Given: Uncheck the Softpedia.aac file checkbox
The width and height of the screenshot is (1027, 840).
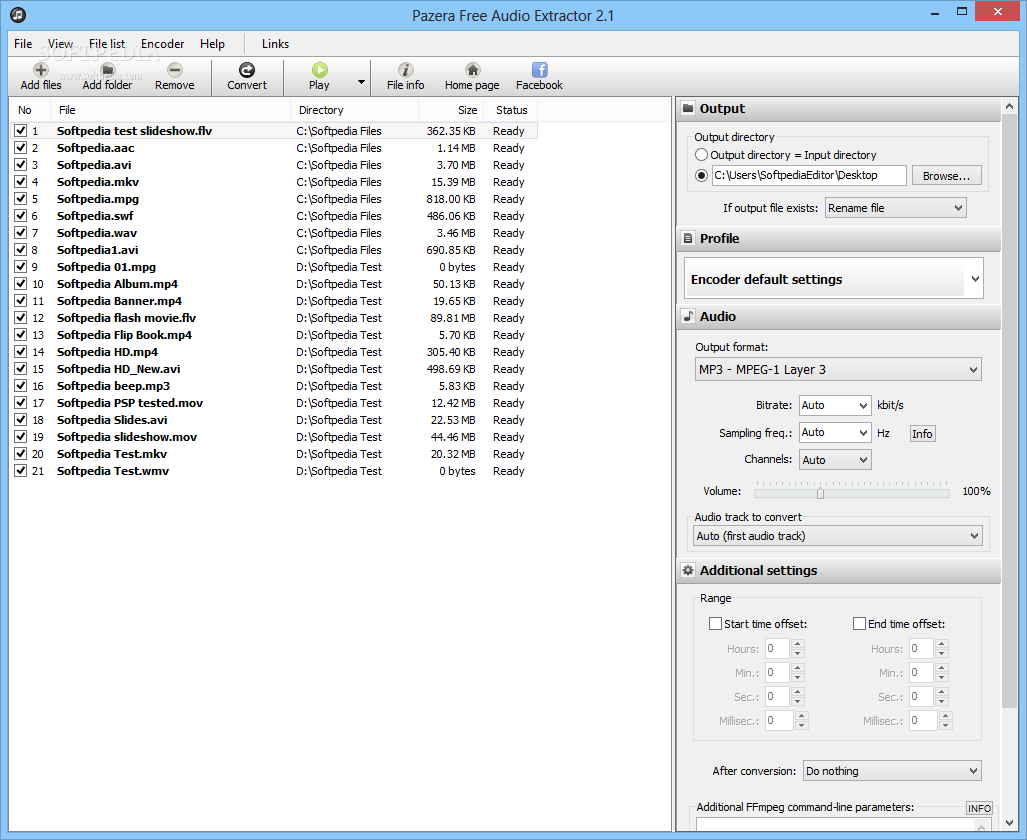Looking at the screenshot, I should pos(20,147).
